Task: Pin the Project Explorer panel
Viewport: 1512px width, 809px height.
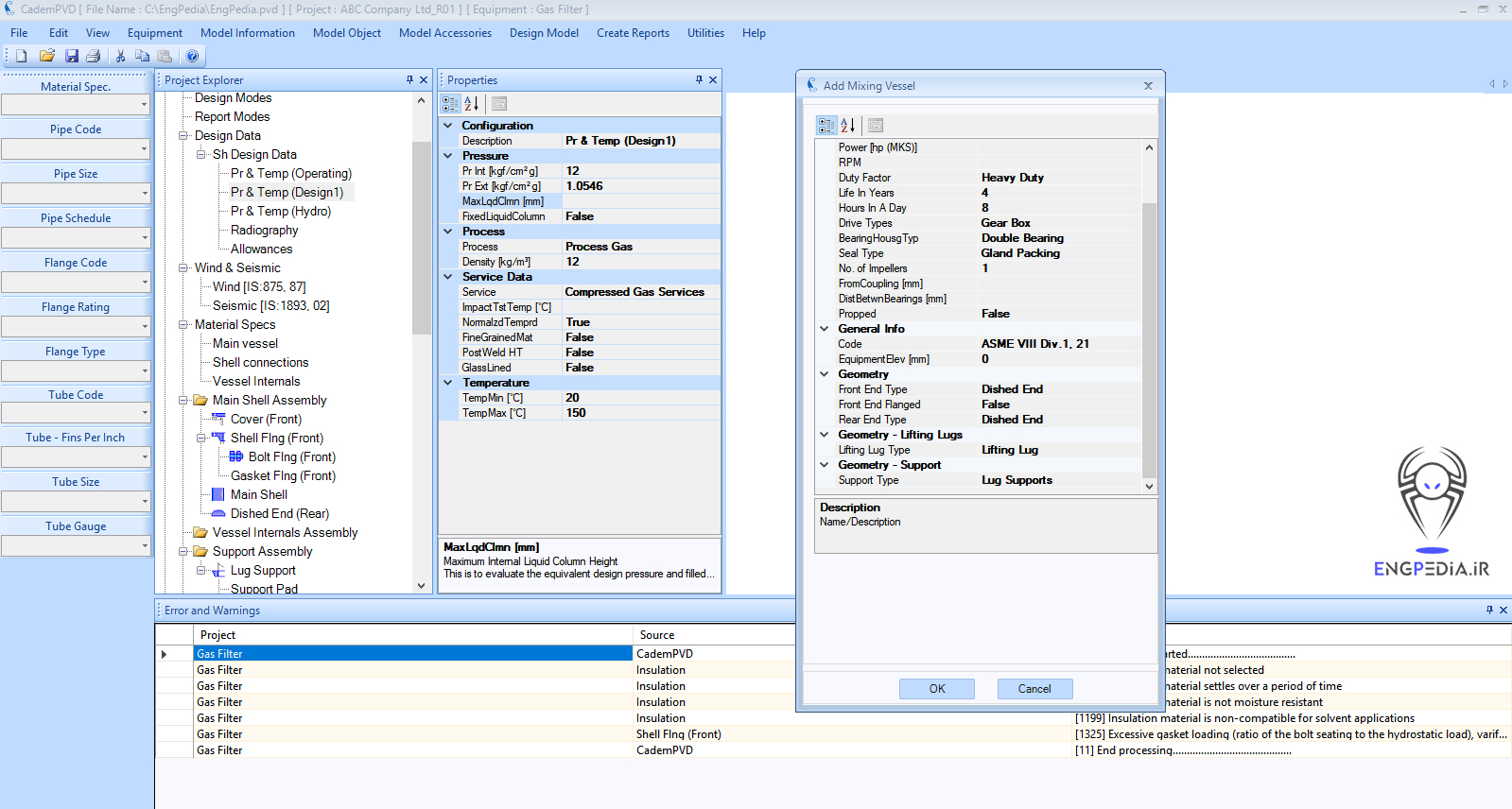Action: click(409, 80)
